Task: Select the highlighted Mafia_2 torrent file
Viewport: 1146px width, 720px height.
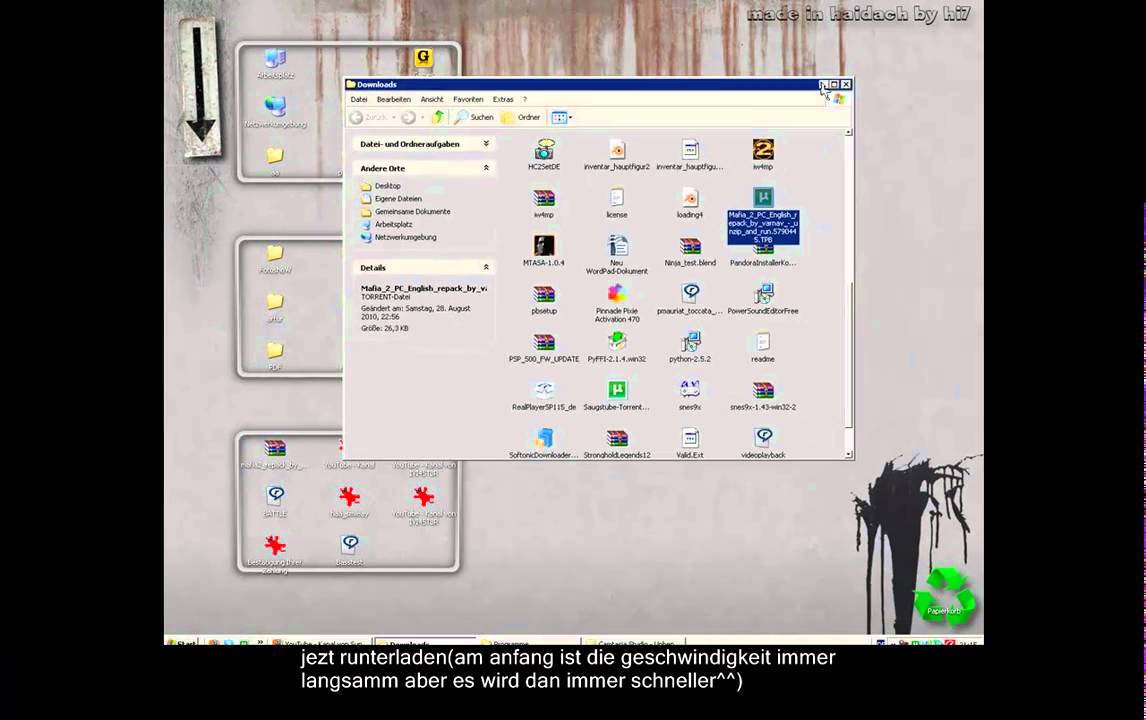Action: (763, 215)
